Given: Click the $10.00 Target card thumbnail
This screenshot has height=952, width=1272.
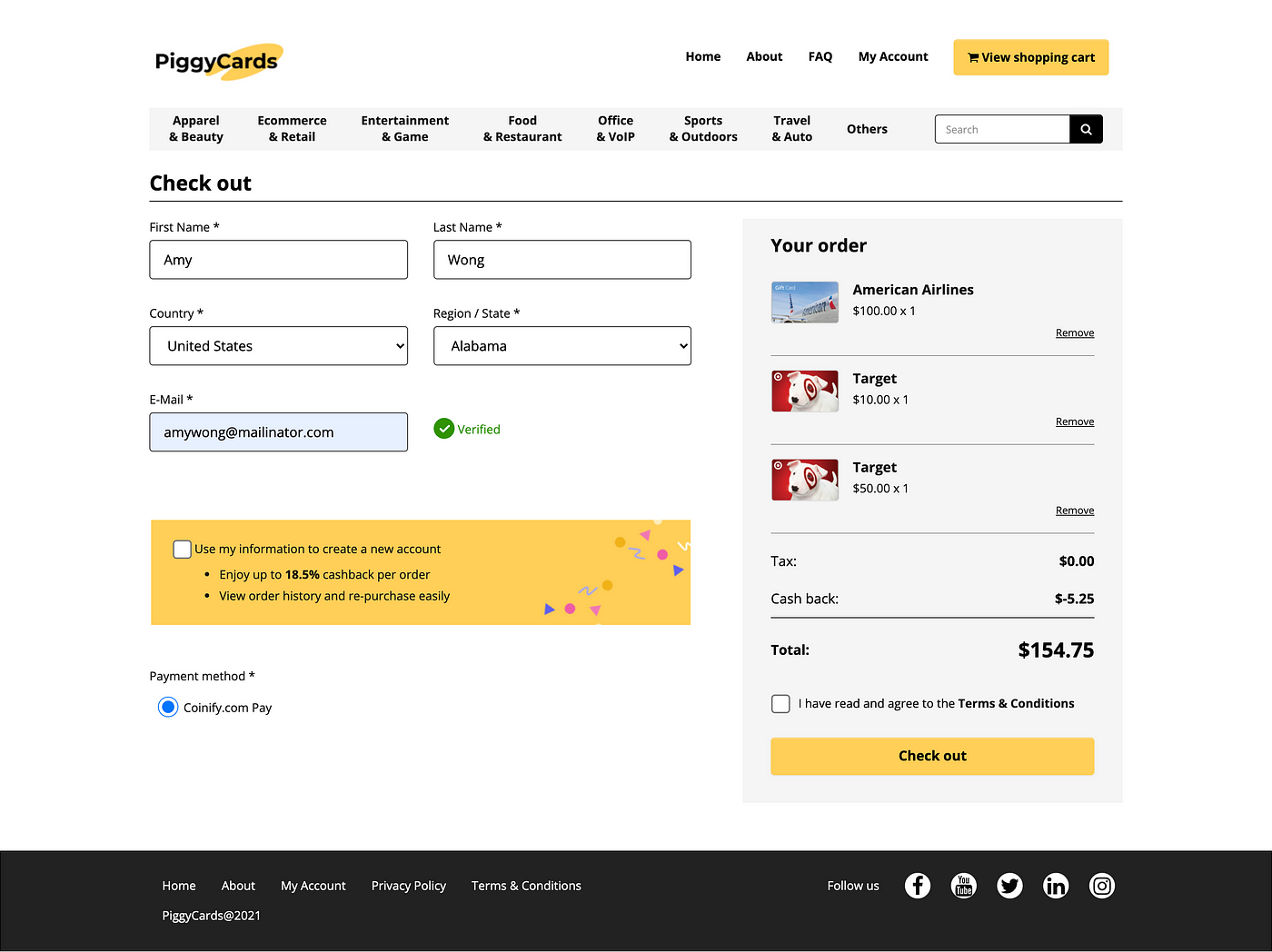Looking at the screenshot, I should pyautogui.click(x=805, y=392).
